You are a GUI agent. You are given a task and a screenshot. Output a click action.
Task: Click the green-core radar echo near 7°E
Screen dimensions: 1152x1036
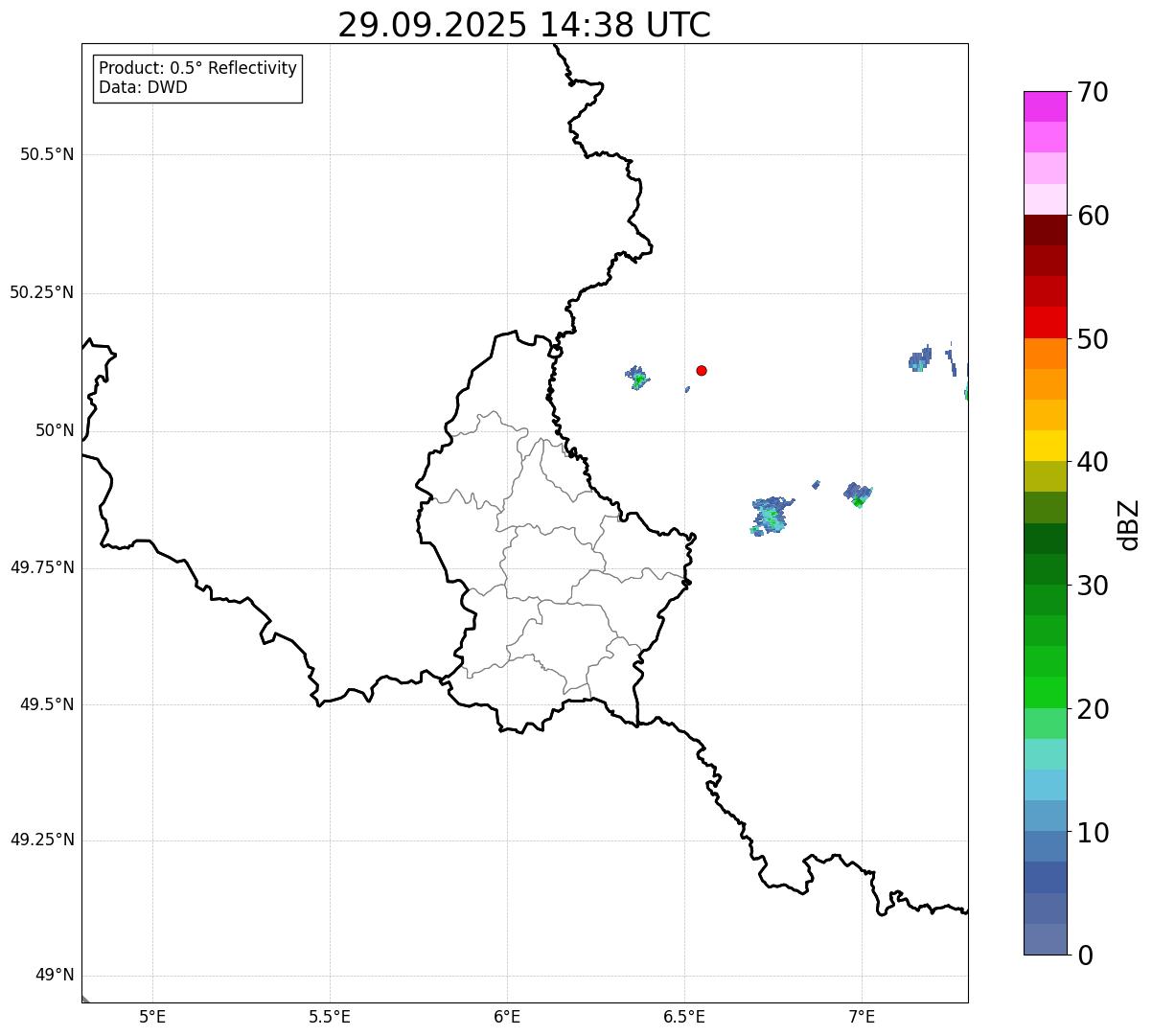point(858,495)
